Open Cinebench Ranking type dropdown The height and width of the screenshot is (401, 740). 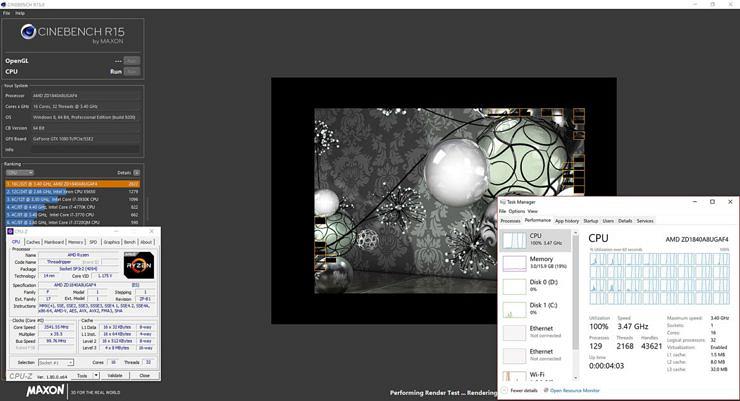tap(19, 173)
